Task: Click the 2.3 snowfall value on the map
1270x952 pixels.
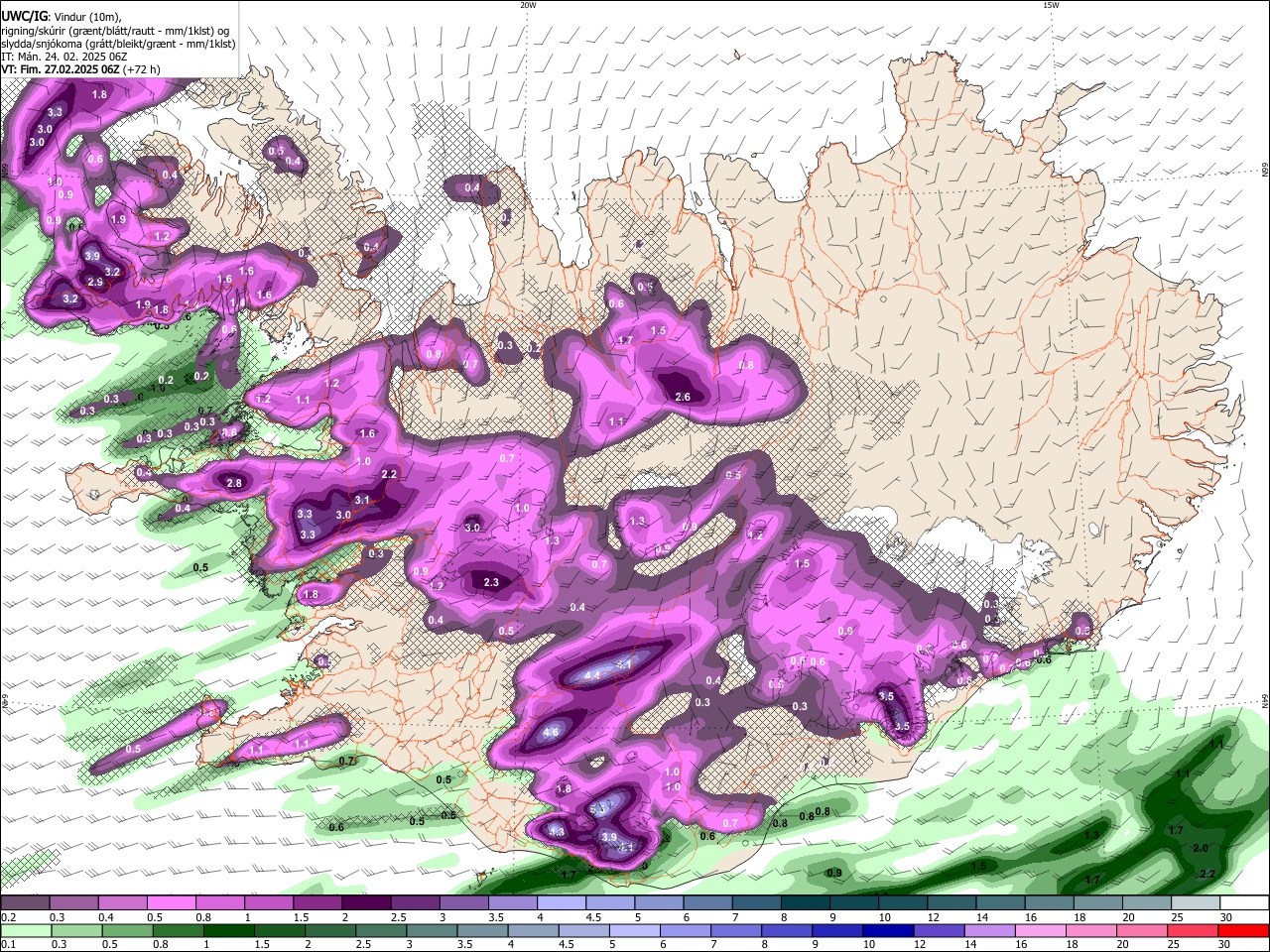Action: pyautogui.click(x=491, y=582)
